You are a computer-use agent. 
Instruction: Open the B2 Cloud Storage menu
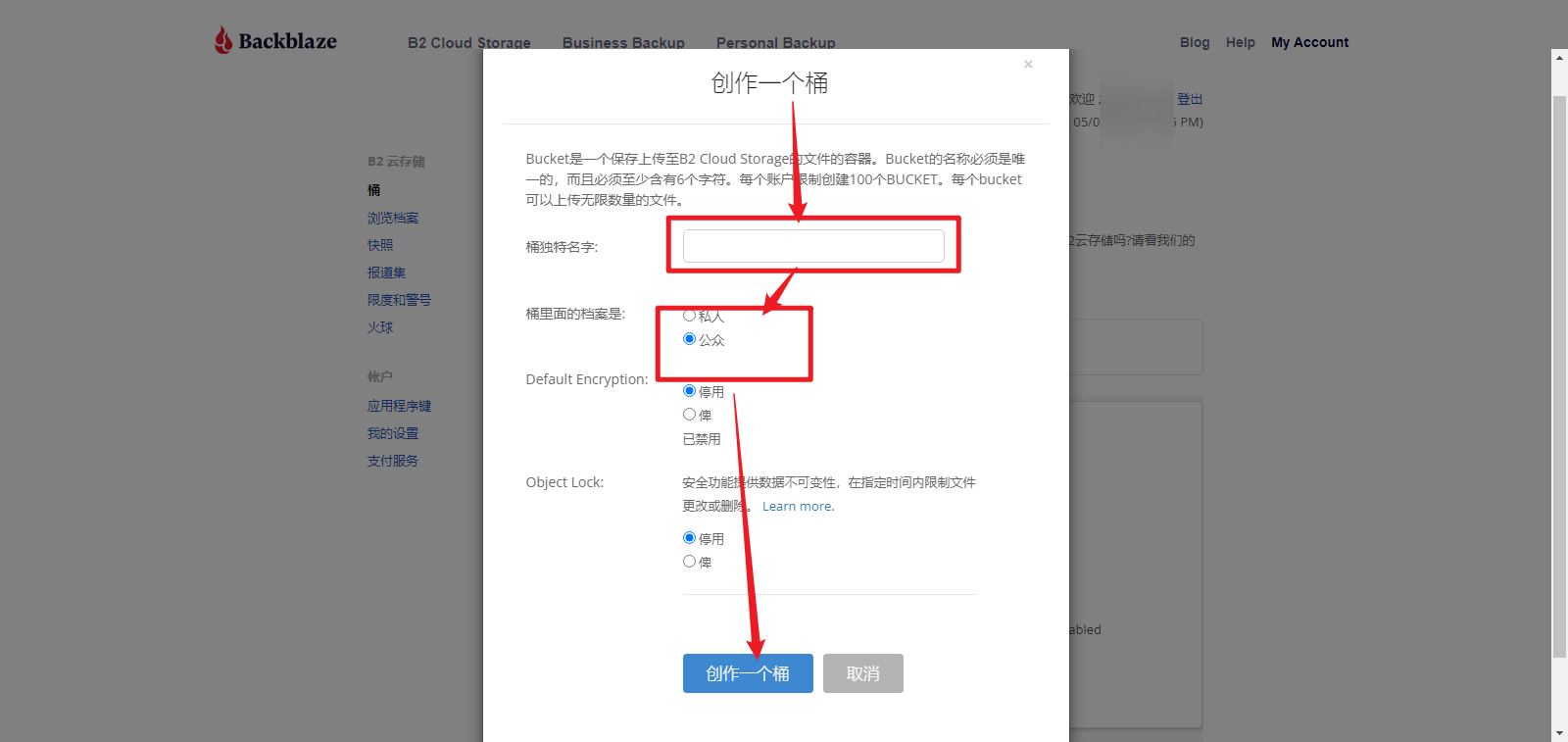pyautogui.click(x=468, y=42)
